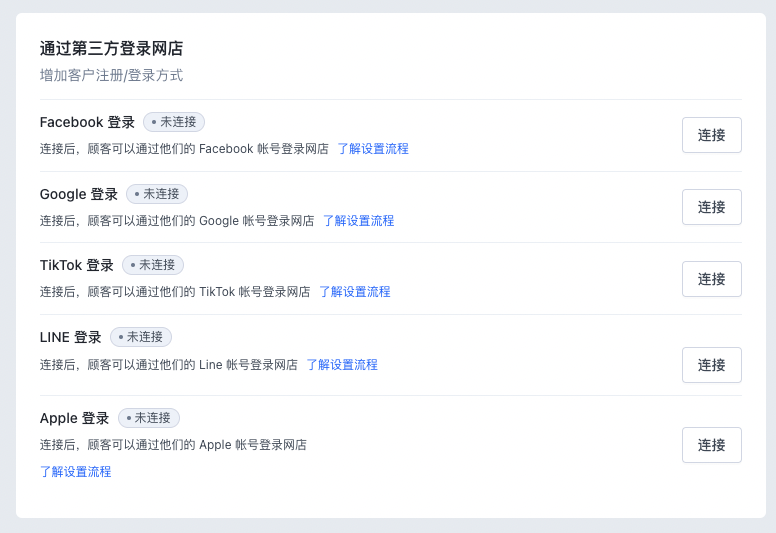This screenshot has height=533, width=776.
Task: Open 了解设置流程 link for Facebook
Action: click(373, 148)
